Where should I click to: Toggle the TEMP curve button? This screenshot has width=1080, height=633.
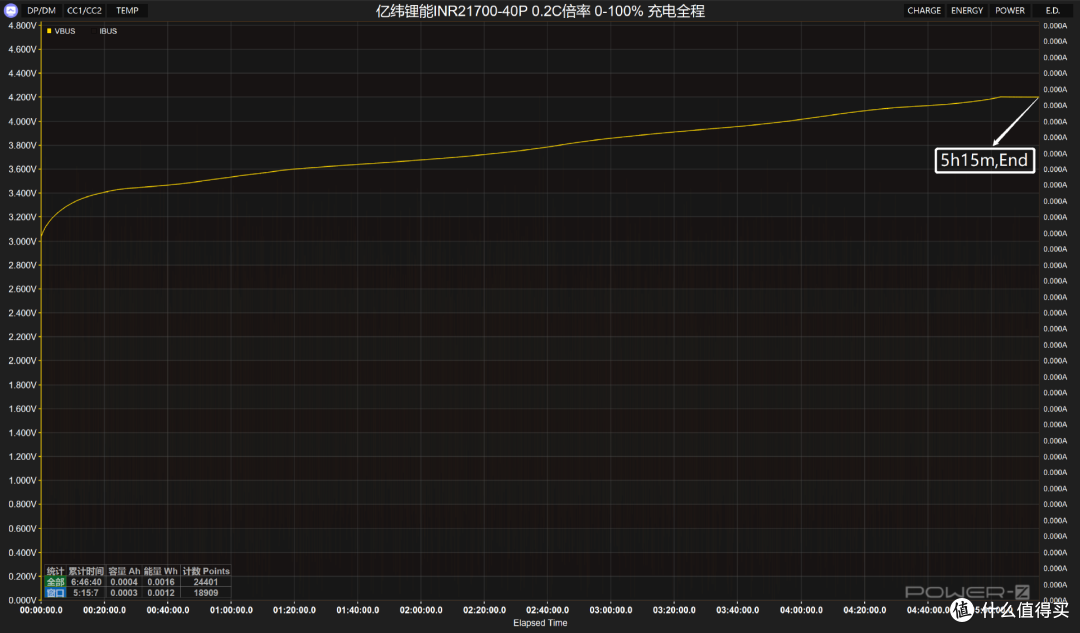127,10
